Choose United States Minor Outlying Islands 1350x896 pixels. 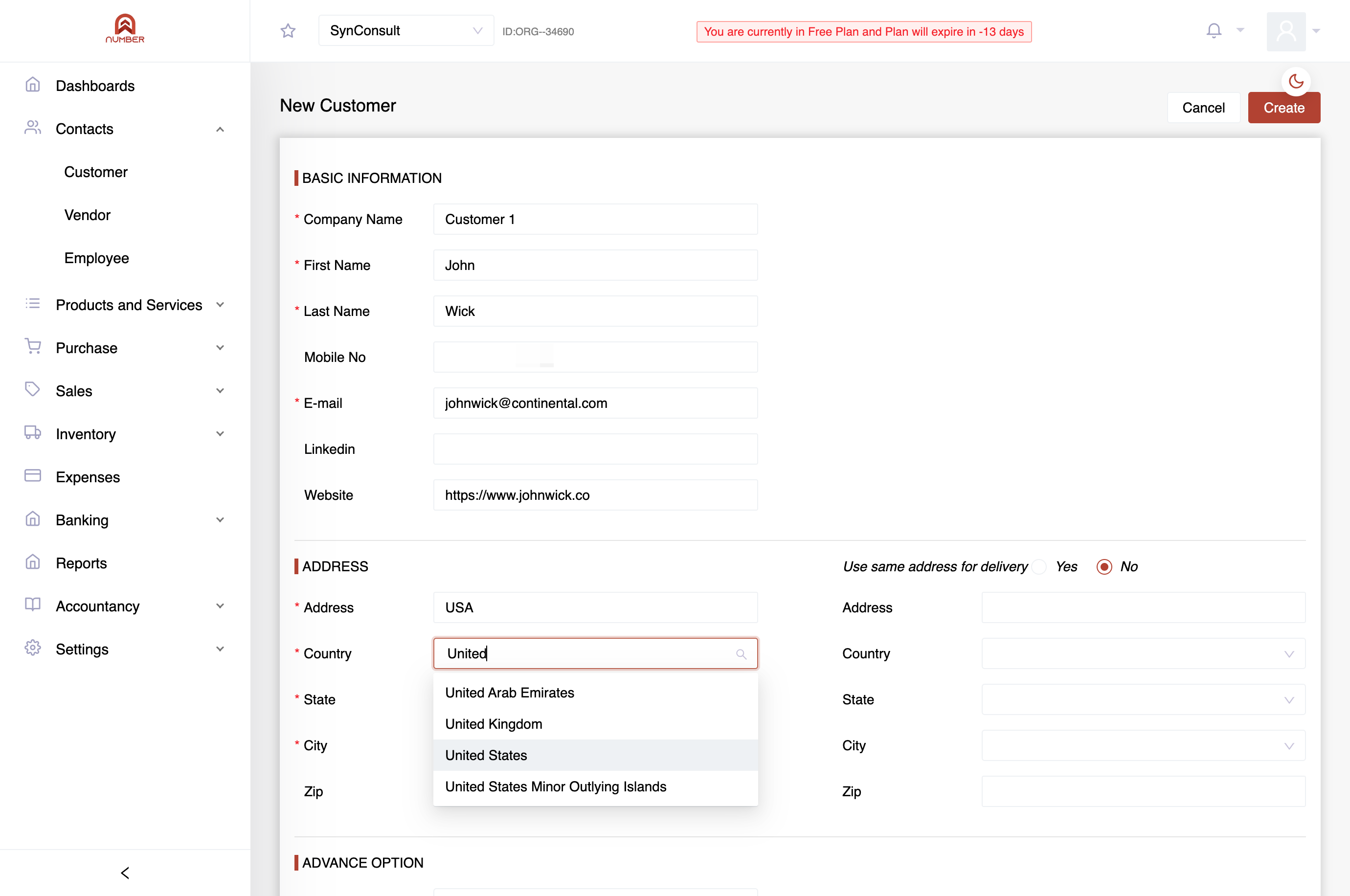pyautogui.click(x=595, y=786)
